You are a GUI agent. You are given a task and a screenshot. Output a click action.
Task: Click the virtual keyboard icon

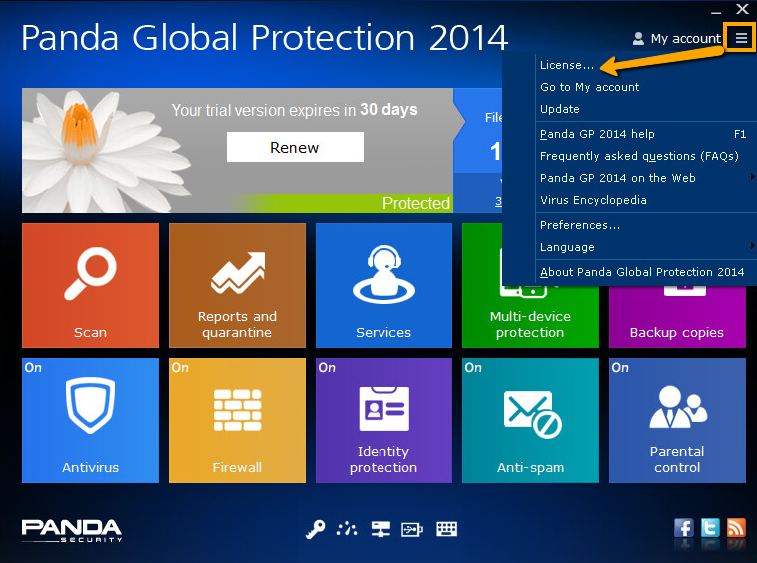tap(446, 529)
